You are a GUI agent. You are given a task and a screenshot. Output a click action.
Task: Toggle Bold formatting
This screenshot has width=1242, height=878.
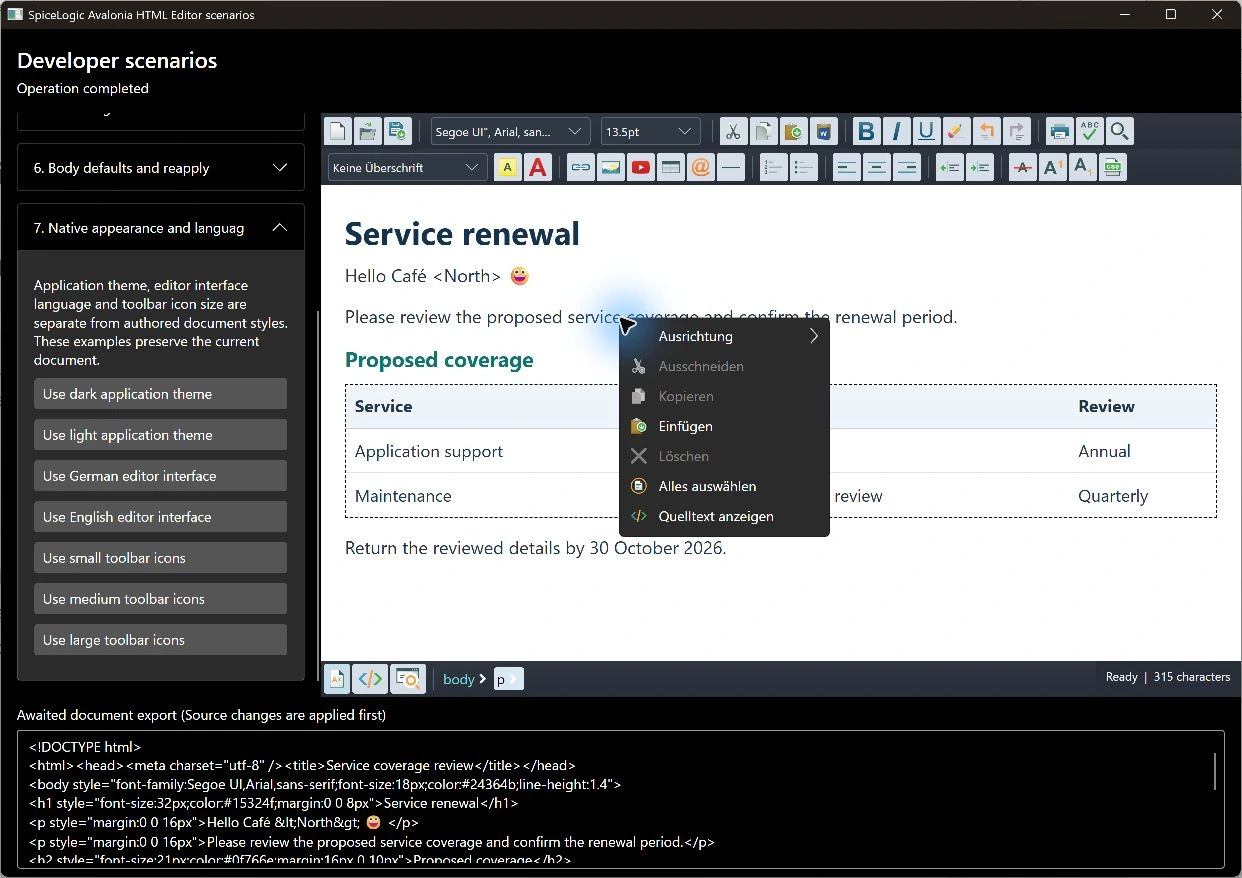[866, 131]
